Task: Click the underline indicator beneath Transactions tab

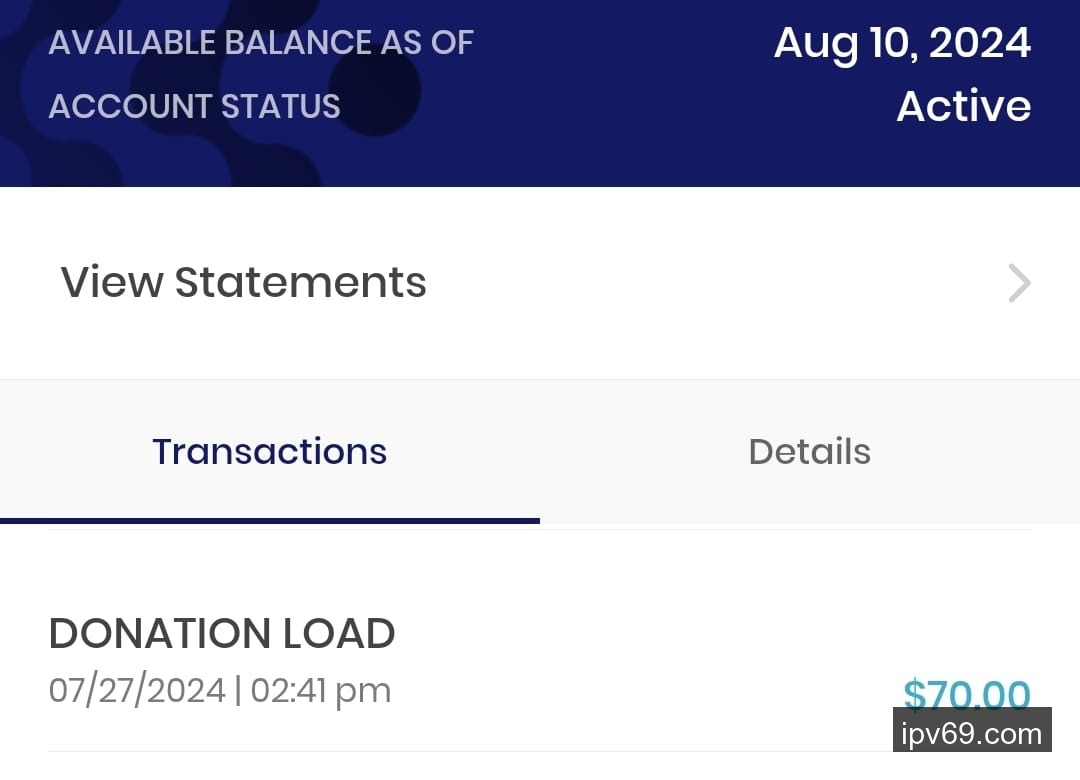Action: click(x=270, y=520)
